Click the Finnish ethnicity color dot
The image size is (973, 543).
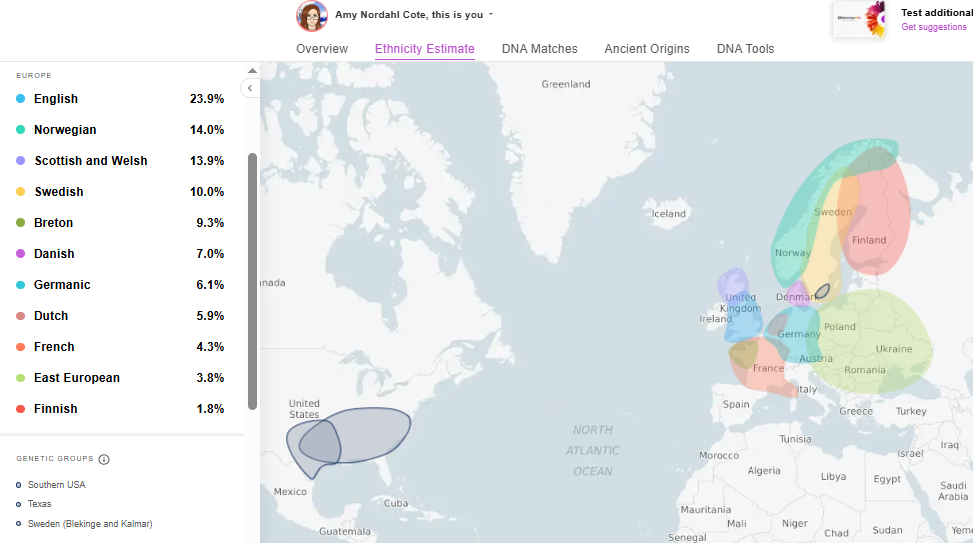pos(20,409)
